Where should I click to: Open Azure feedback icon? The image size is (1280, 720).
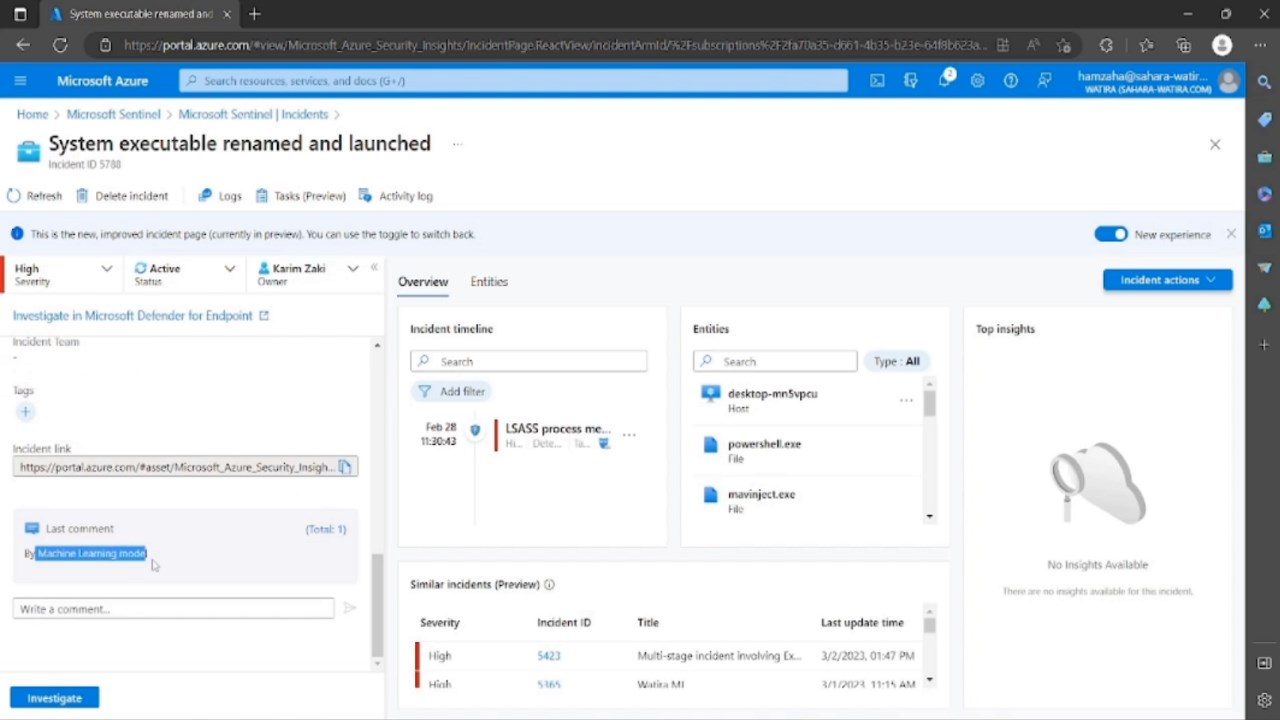[1045, 81]
